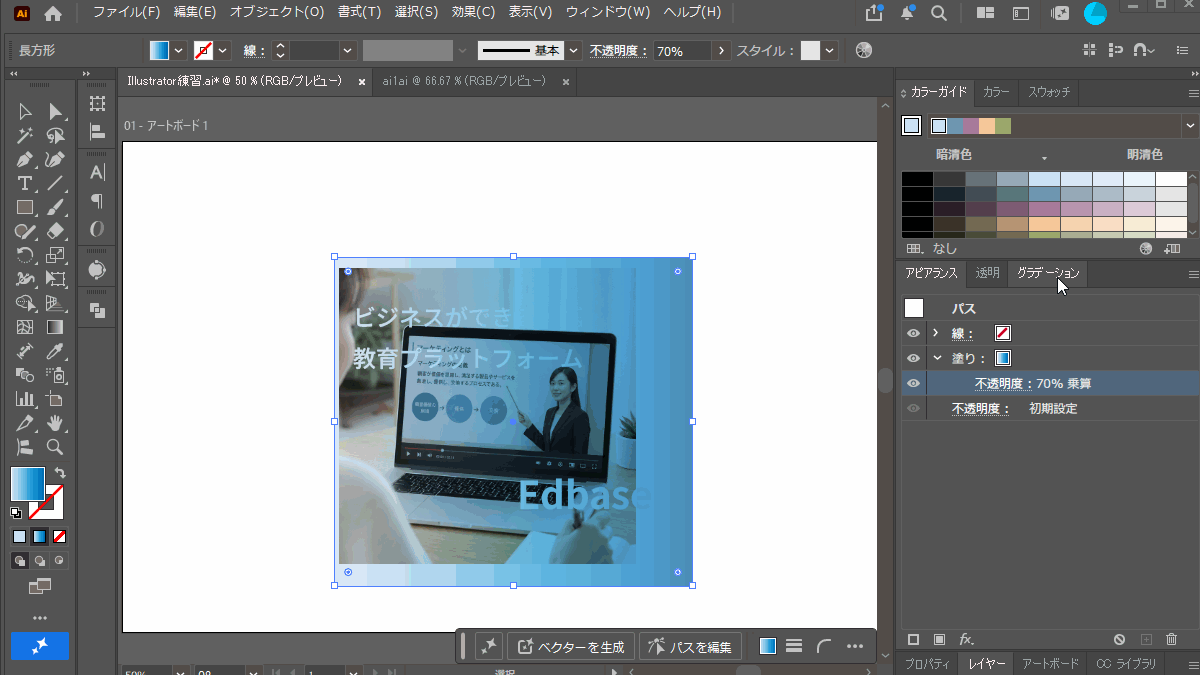Click the パスを編集 button
Image resolution: width=1200 pixels, height=675 pixels.
pos(691,647)
